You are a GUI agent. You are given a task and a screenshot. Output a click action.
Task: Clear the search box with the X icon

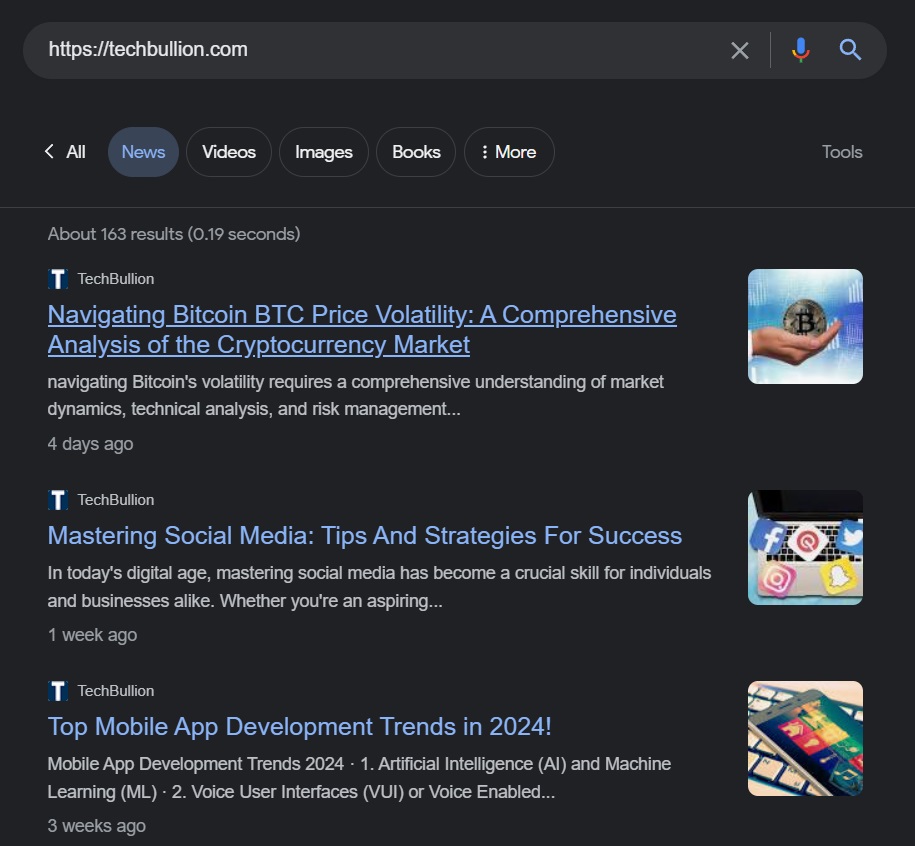(x=739, y=51)
